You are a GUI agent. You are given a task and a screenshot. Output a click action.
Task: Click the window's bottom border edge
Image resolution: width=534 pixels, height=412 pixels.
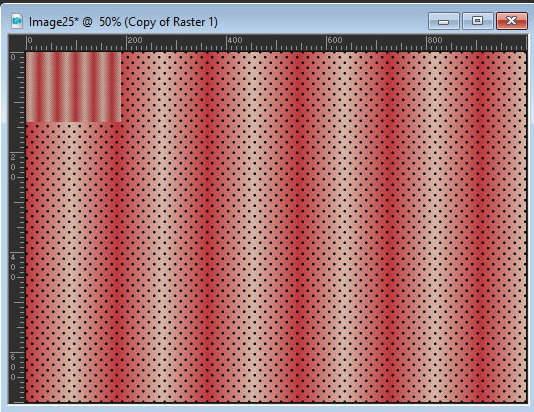pos(267,408)
